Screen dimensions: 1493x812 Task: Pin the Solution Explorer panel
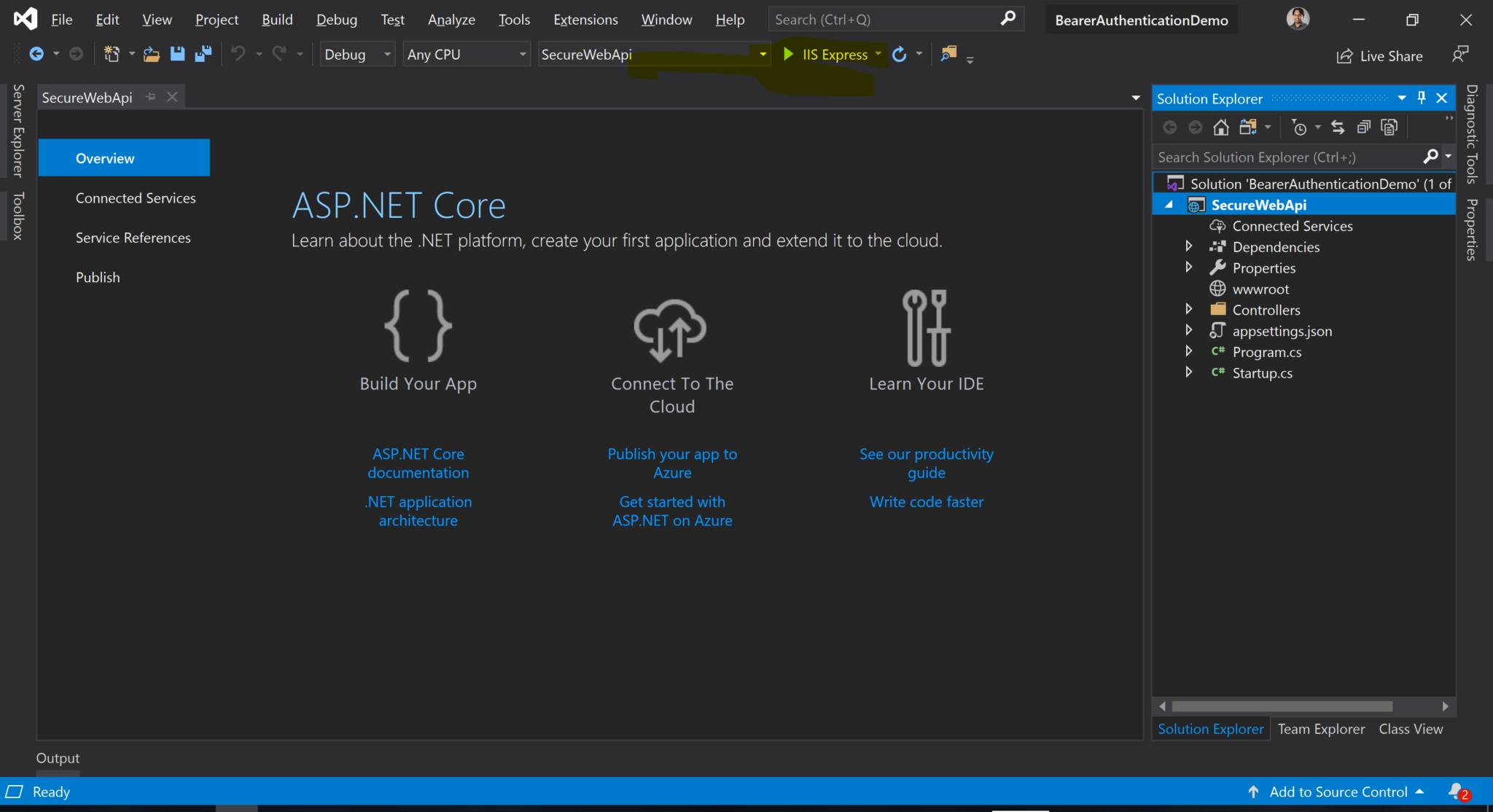click(1421, 97)
